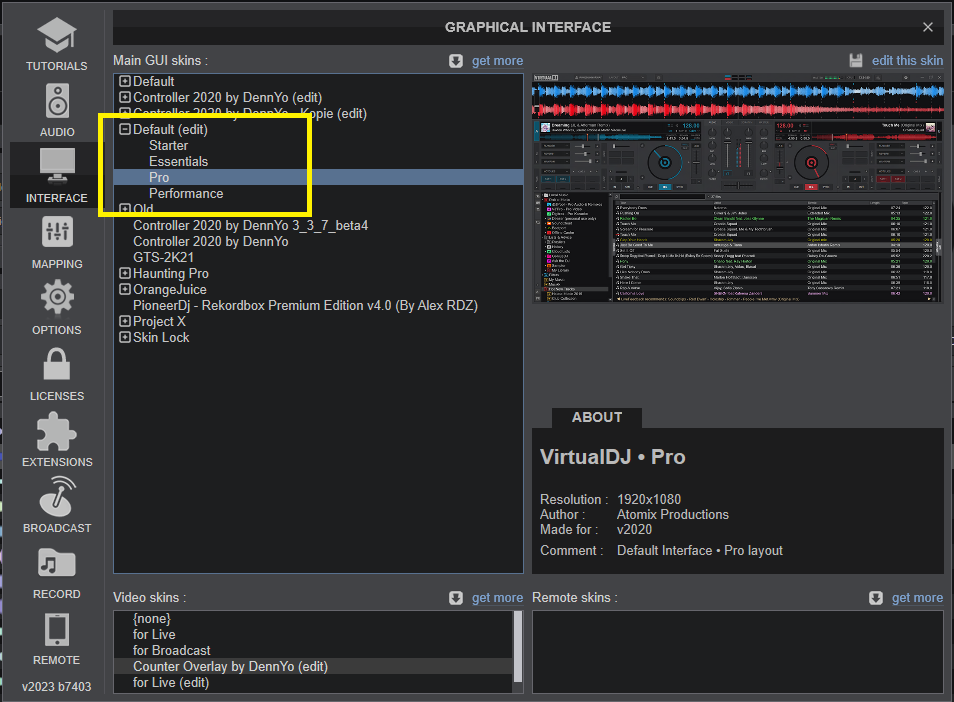
Task: Switch to the ABOUT tab
Action: pyautogui.click(x=597, y=417)
